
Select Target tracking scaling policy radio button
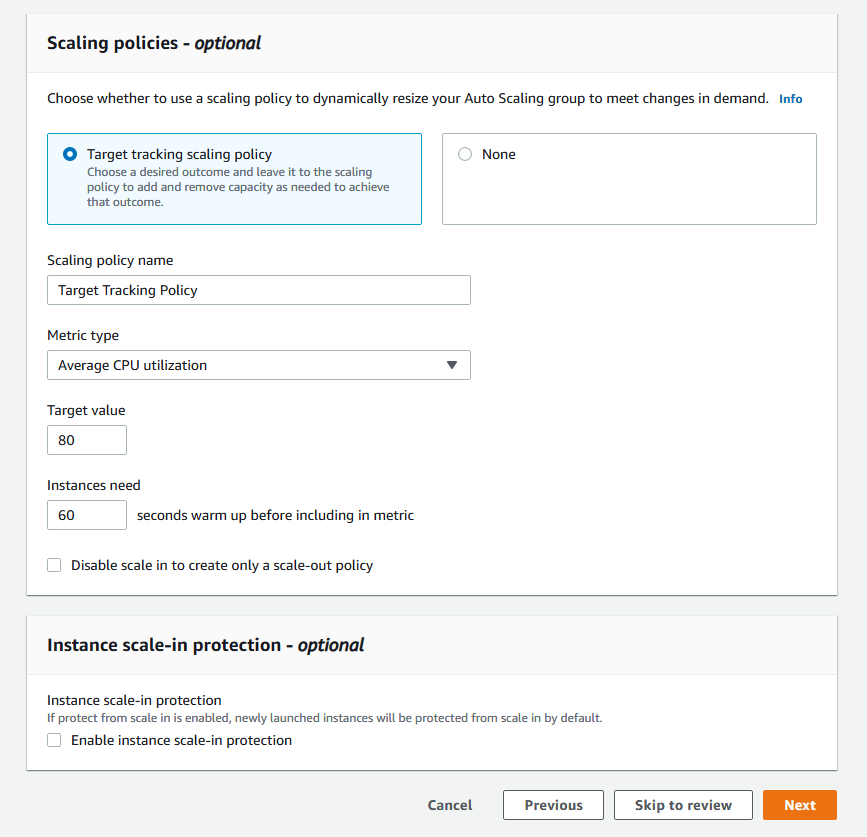(x=70, y=154)
